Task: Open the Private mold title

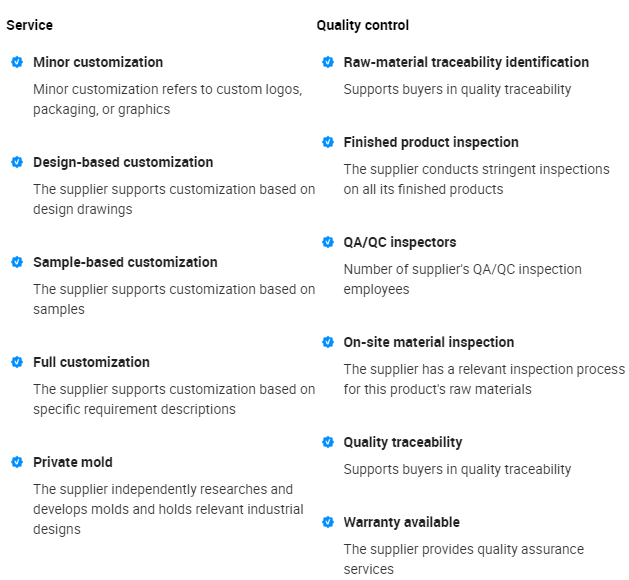Action: 73,462
